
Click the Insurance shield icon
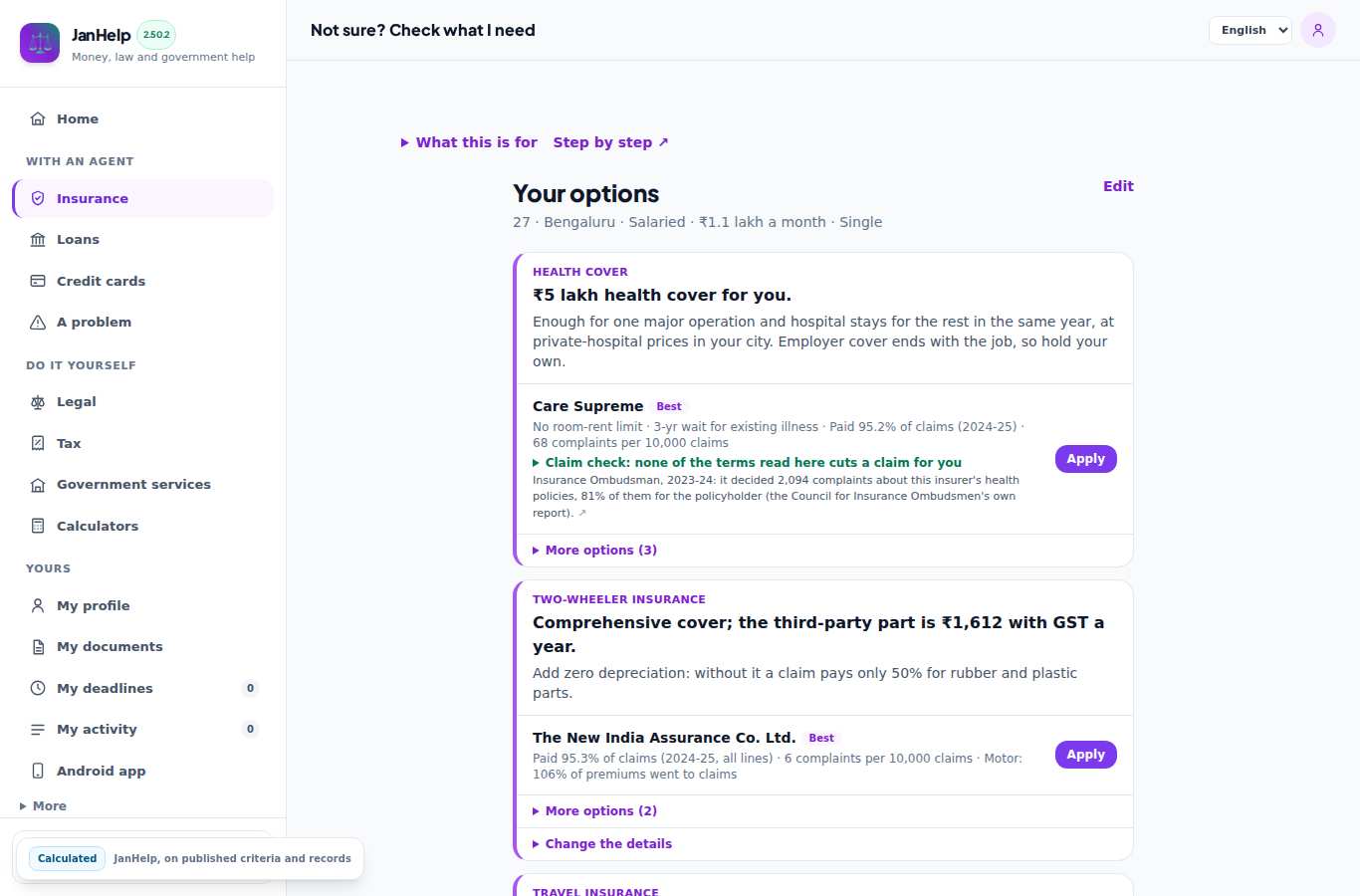(38, 198)
